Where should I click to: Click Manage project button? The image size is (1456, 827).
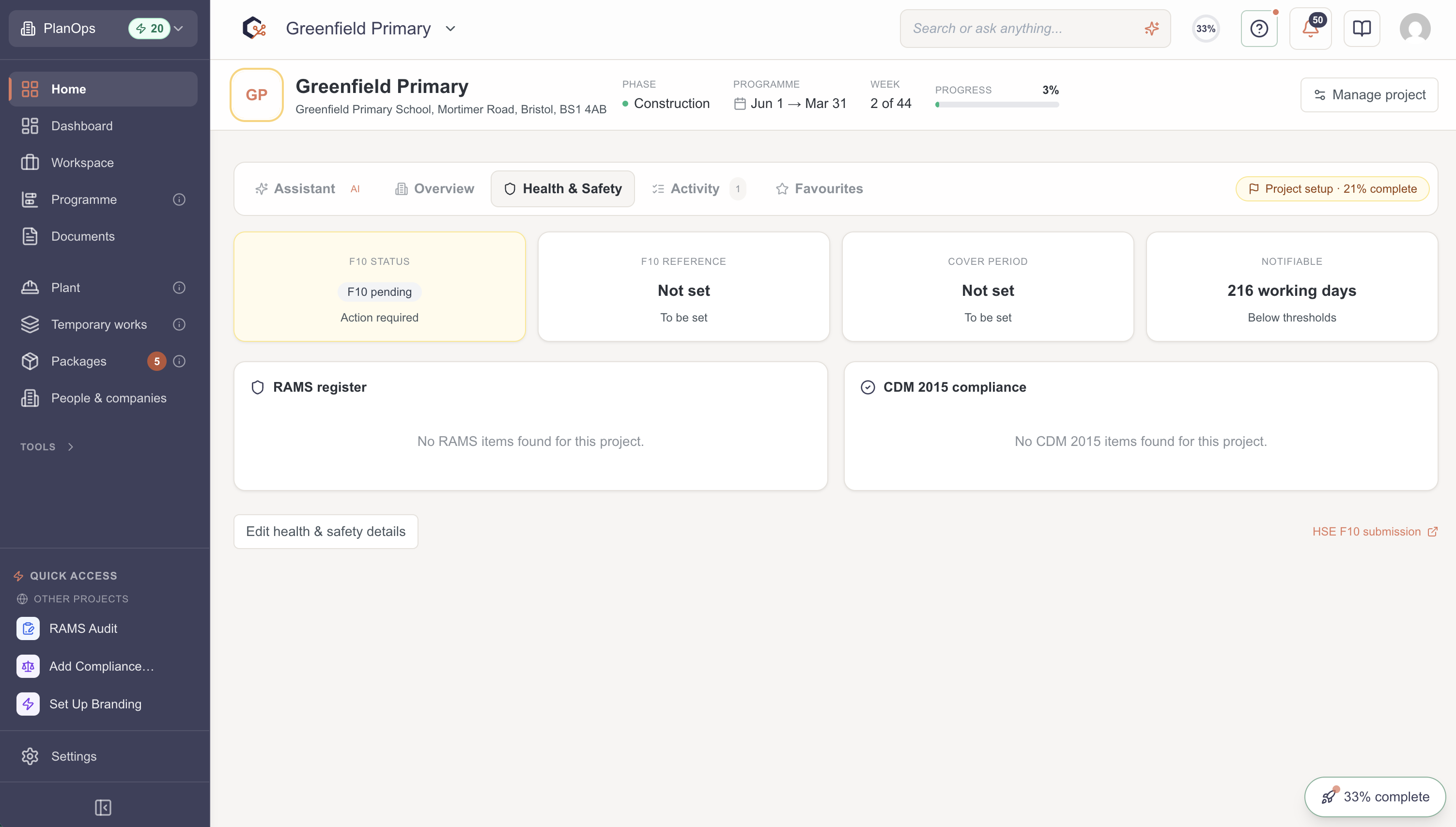pyautogui.click(x=1369, y=95)
